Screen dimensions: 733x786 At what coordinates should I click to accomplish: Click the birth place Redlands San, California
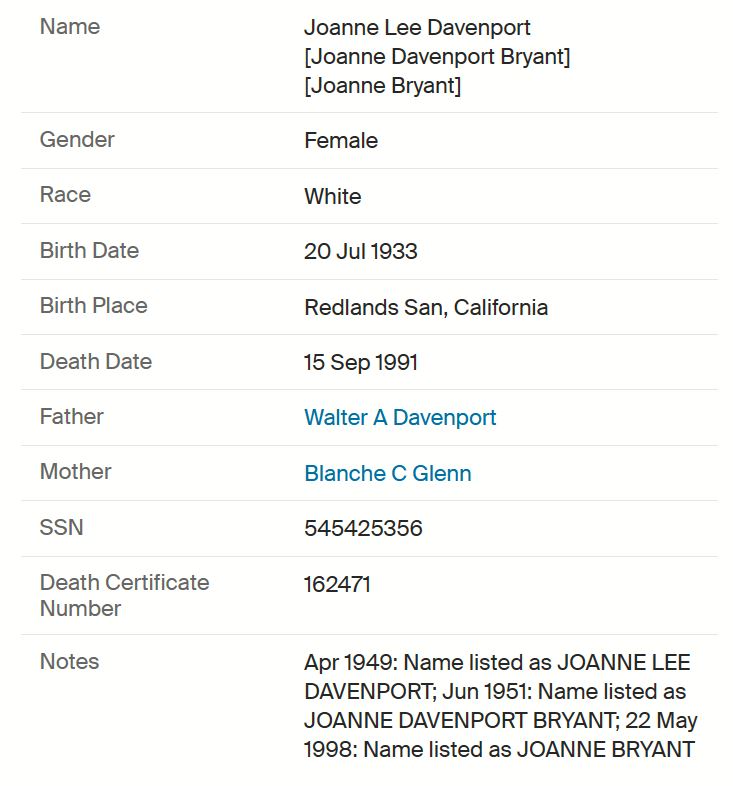pos(426,307)
